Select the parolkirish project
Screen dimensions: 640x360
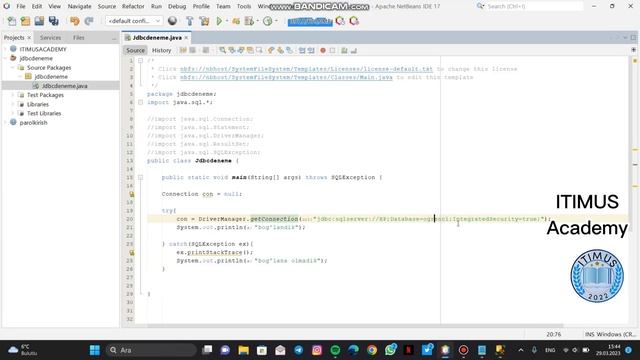pyautogui.click(x=33, y=123)
